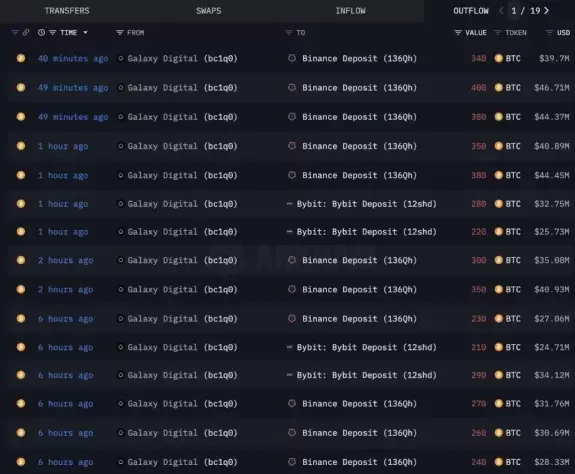Filter by TIME column

(53, 33)
